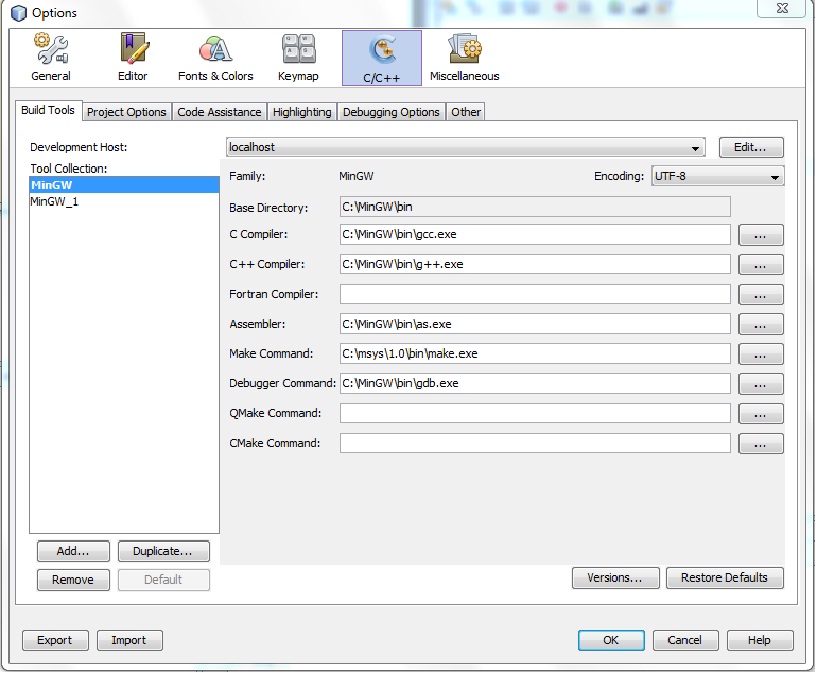Browse for the C Compiler executable
This screenshot has width=815, height=673.
coord(760,235)
